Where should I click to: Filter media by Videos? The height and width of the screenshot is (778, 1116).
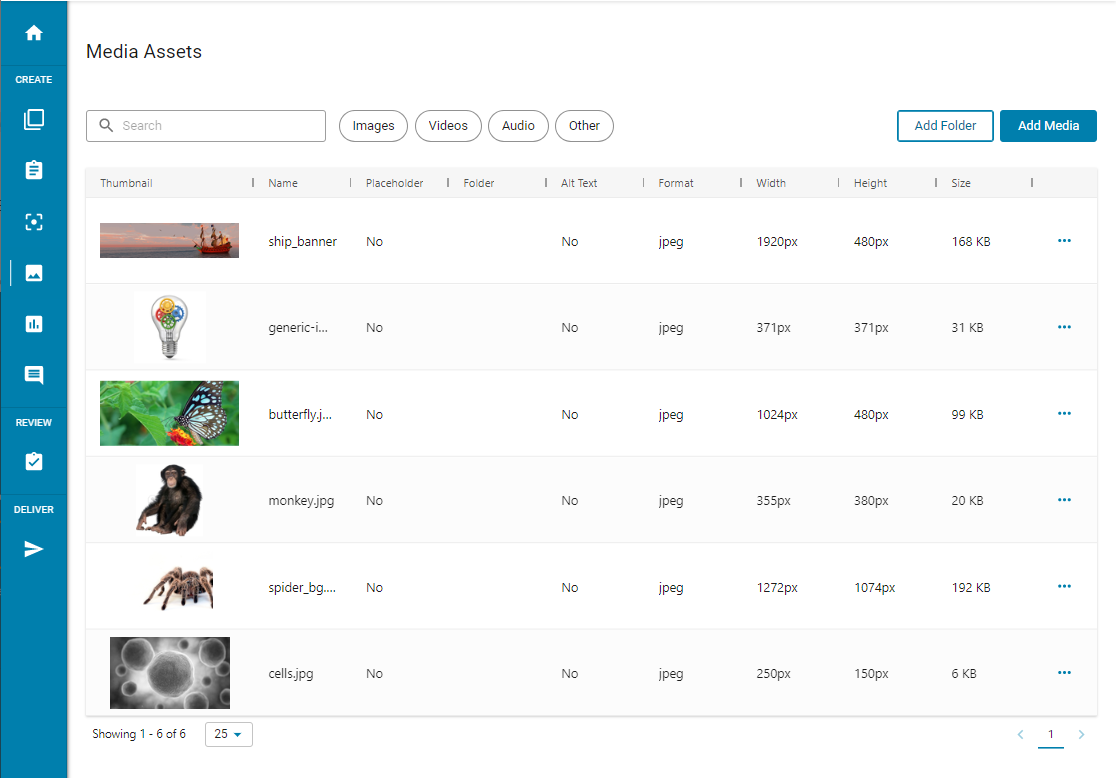click(x=448, y=126)
